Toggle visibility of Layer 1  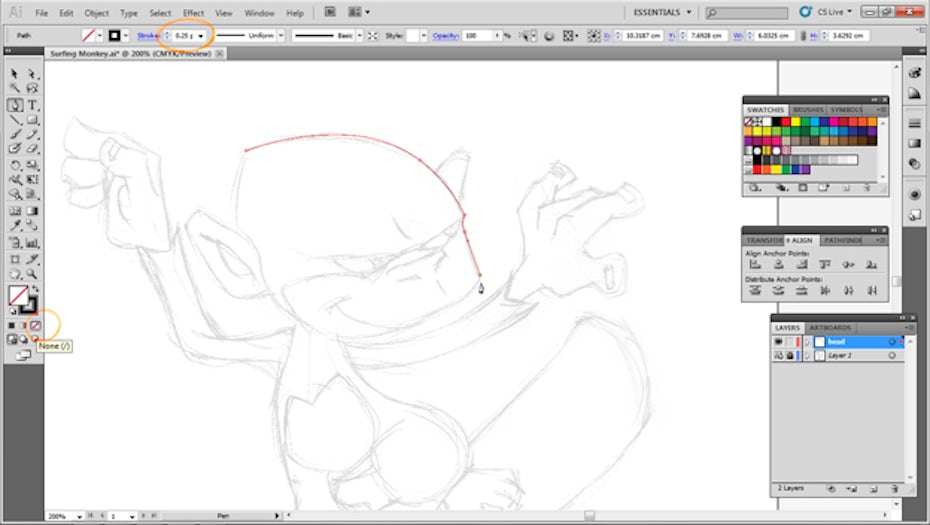point(780,355)
